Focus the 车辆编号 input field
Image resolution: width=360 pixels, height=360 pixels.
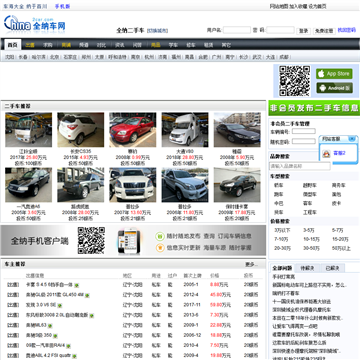304,131
